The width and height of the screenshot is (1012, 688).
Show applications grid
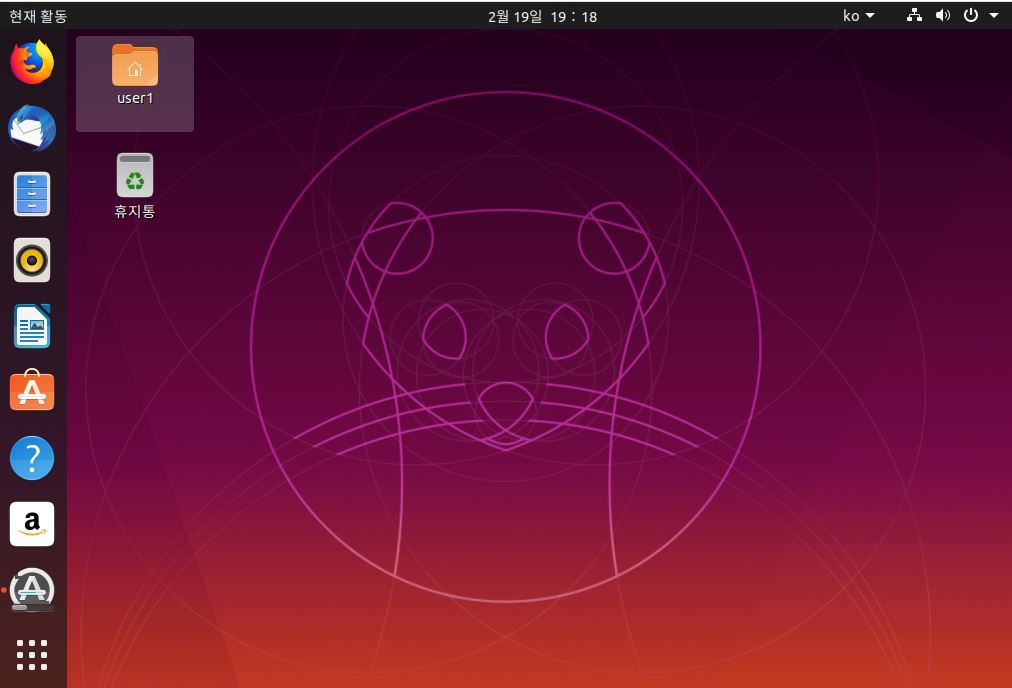pos(32,655)
